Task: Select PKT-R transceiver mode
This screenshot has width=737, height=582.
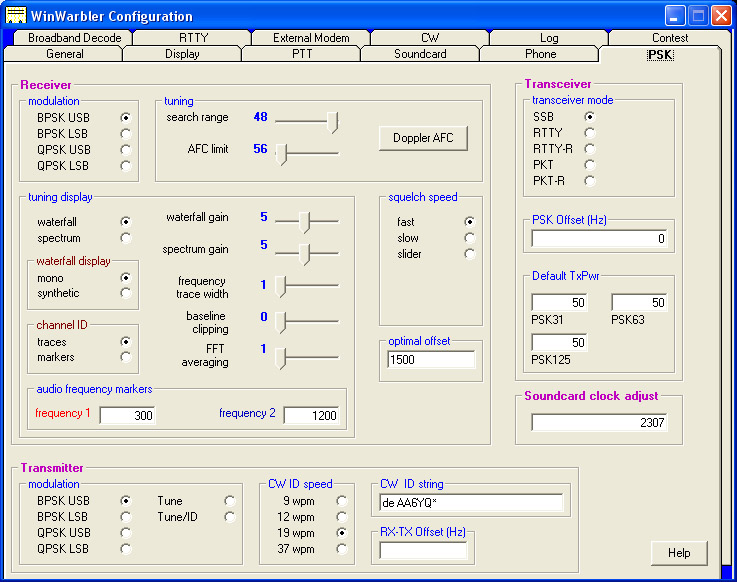Action: point(589,181)
